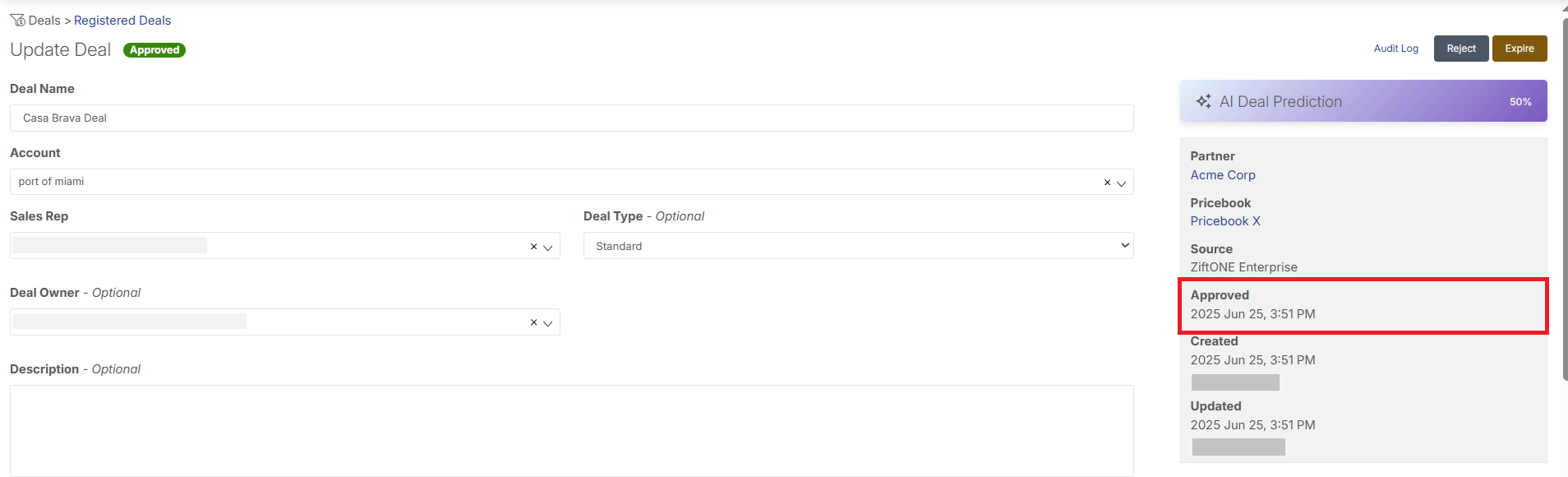This screenshot has width=1568, height=477.
Task: Clear the Sales Rep selection
Action: [x=533, y=247]
